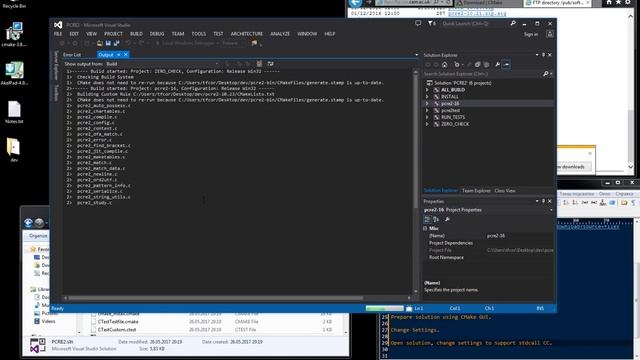Image resolution: width=640 pixels, height=360 pixels.
Task: Click the Sign in link
Action: (x=531, y=35)
